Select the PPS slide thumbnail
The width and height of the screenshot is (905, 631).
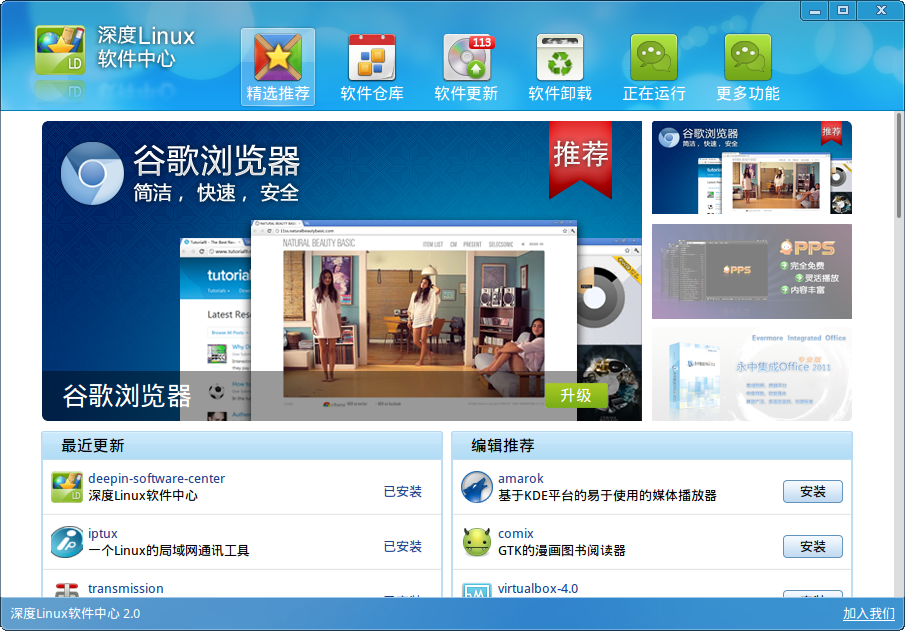point(751,271)
